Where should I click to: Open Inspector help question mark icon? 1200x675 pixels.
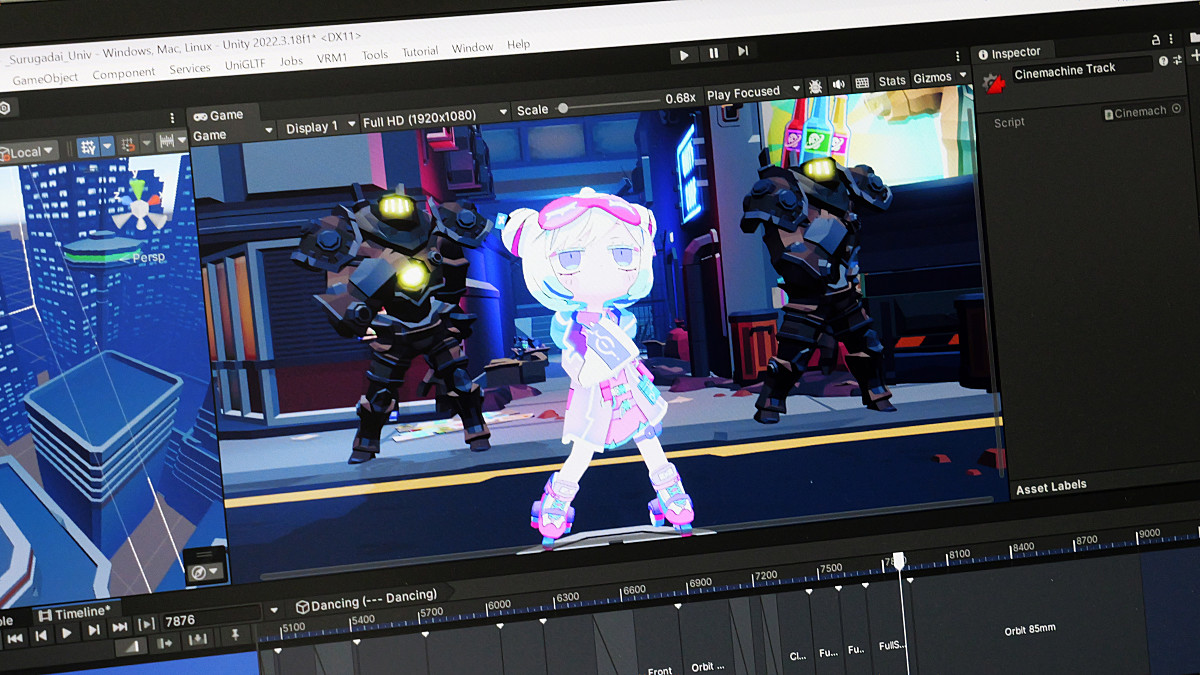pyautogui.click(x=1163, y=61)
